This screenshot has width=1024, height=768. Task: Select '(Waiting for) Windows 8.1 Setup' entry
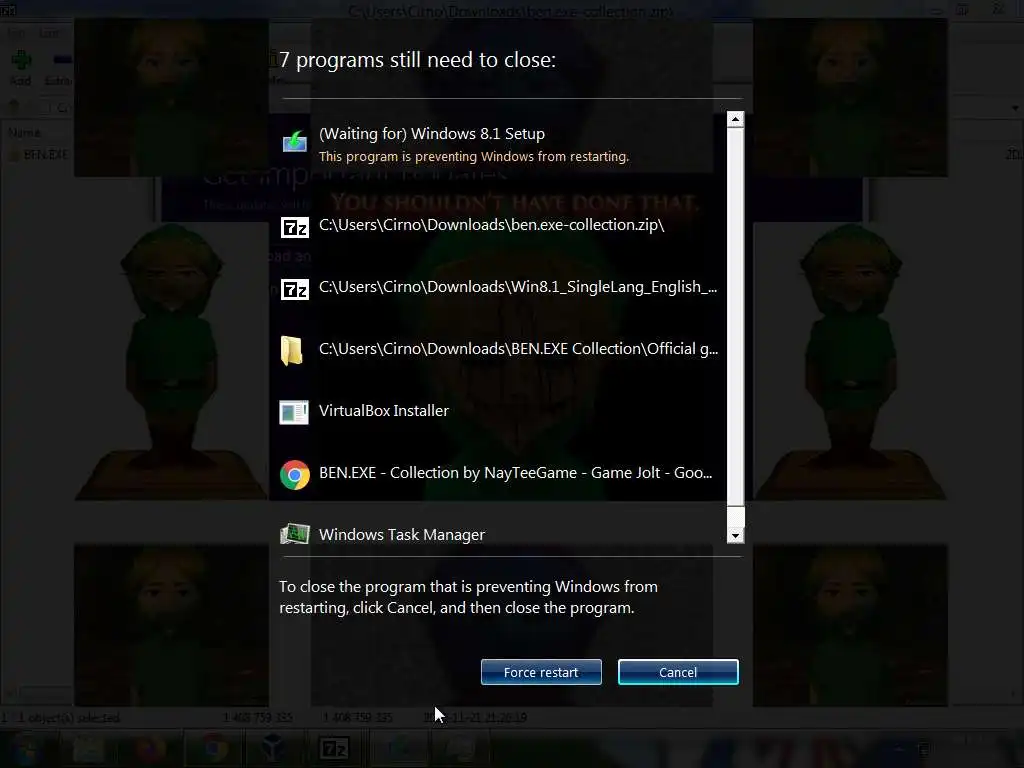click(432, 134)
